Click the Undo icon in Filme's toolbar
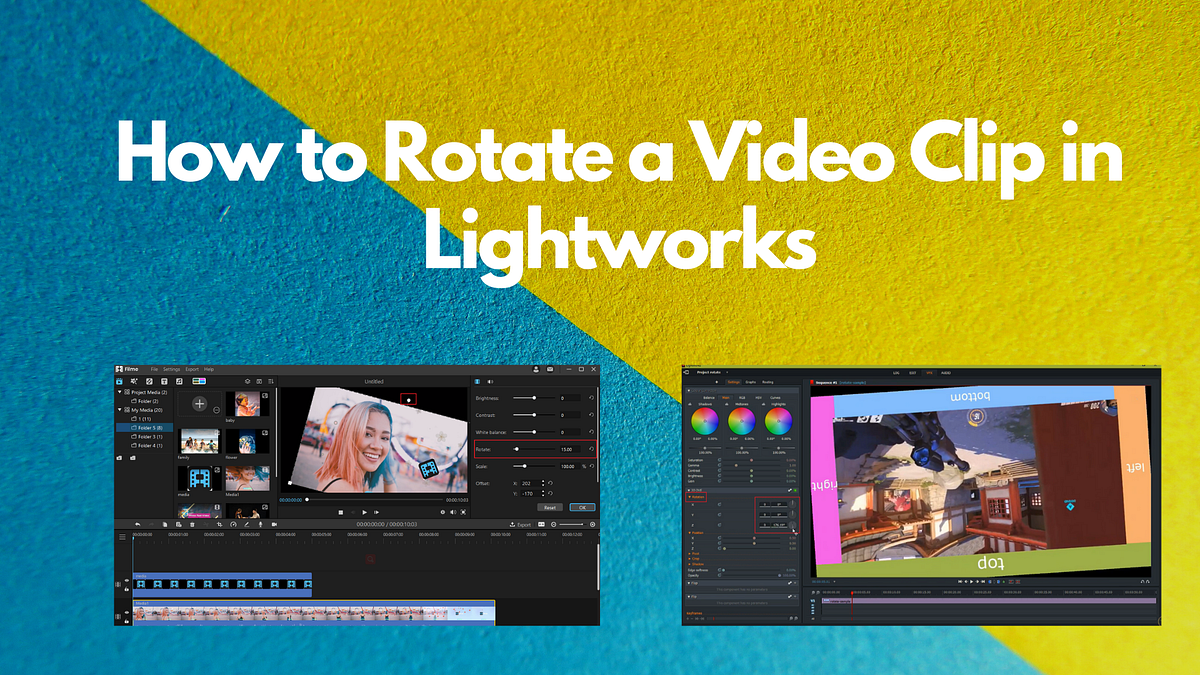1200x675 pixels. tap(137, 525)
